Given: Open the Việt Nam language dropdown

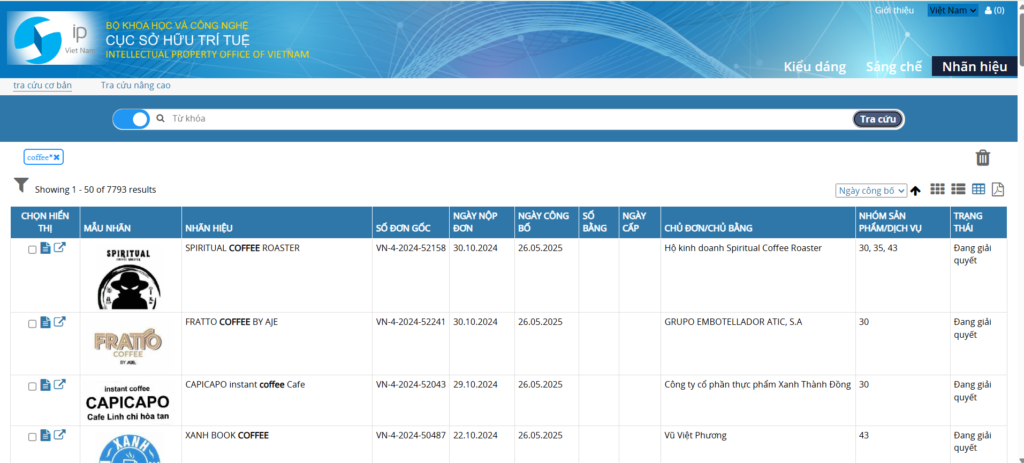Looking at the screenshot, I should pyautogui.click(x=953, y=10).
